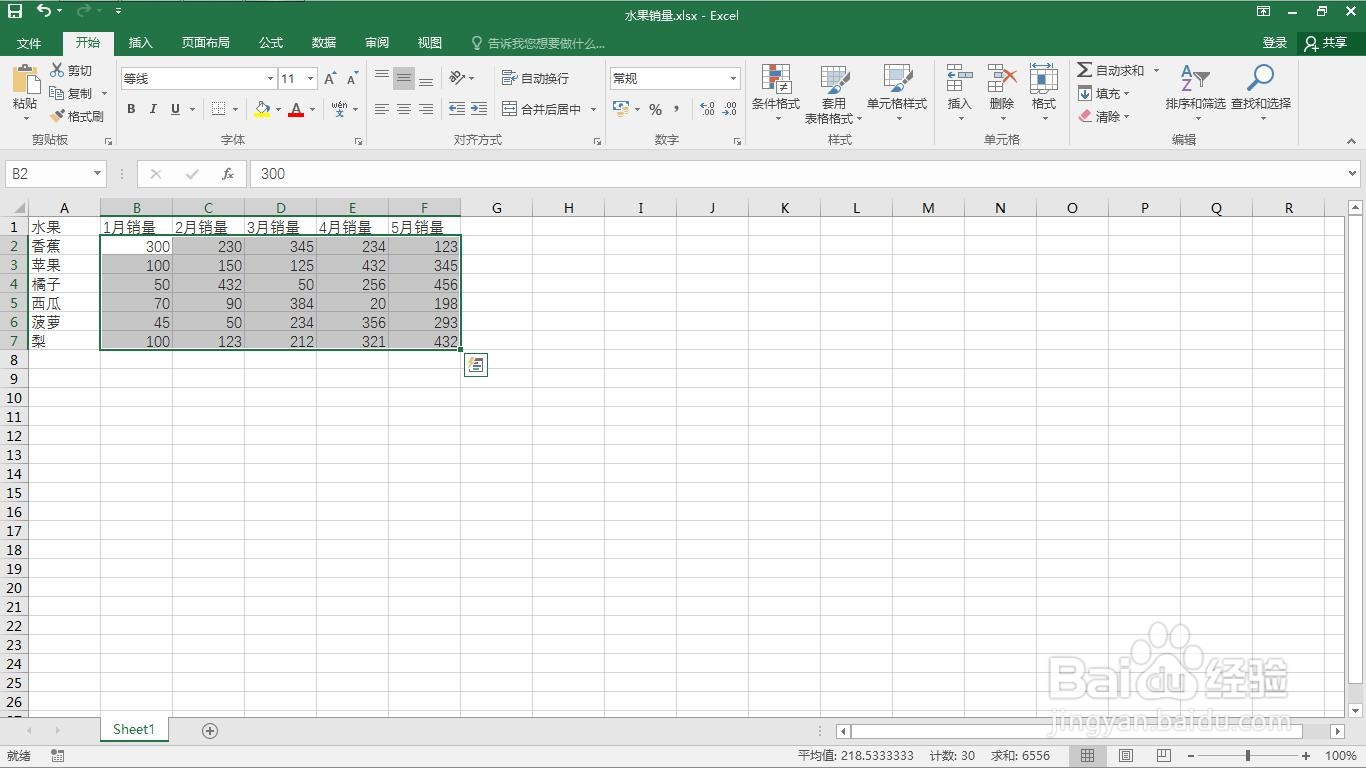Open the fill color dropdown arrow
Screen dimensions: 1366x768
point(278,109)
